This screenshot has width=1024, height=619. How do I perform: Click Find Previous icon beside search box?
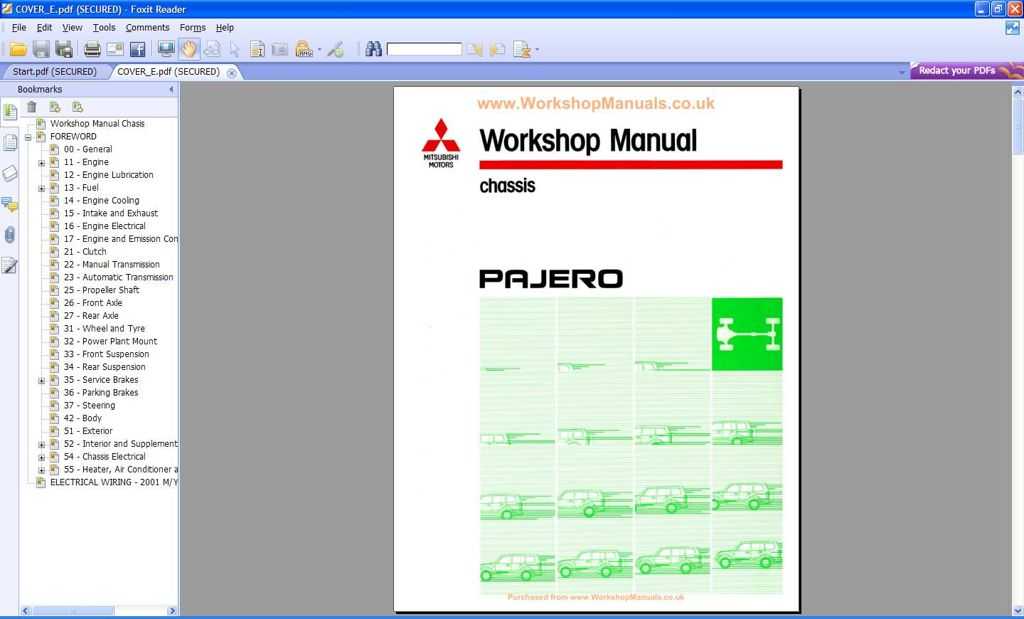click(x=498, y=49)
